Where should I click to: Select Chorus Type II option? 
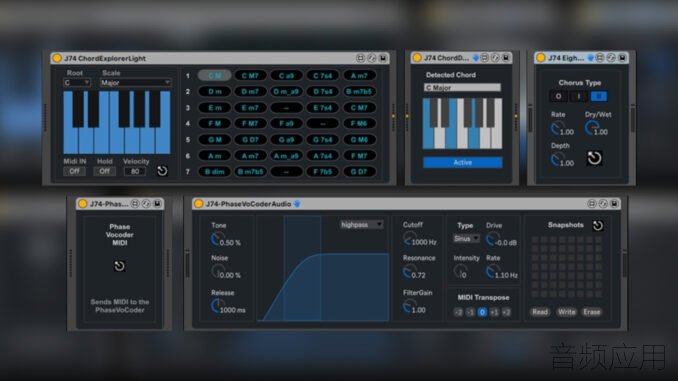pos(599,96)
